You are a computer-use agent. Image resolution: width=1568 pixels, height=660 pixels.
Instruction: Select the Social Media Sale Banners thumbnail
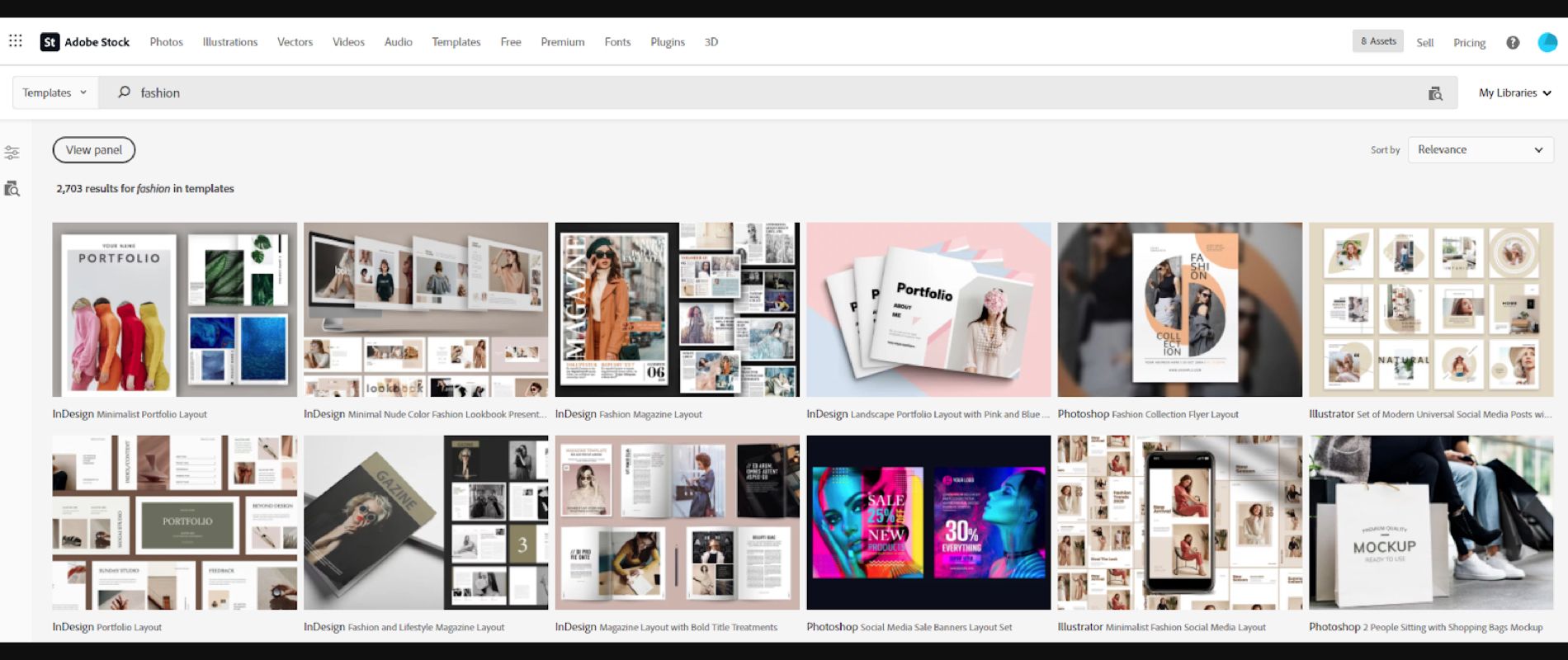[x=928, y=523]
